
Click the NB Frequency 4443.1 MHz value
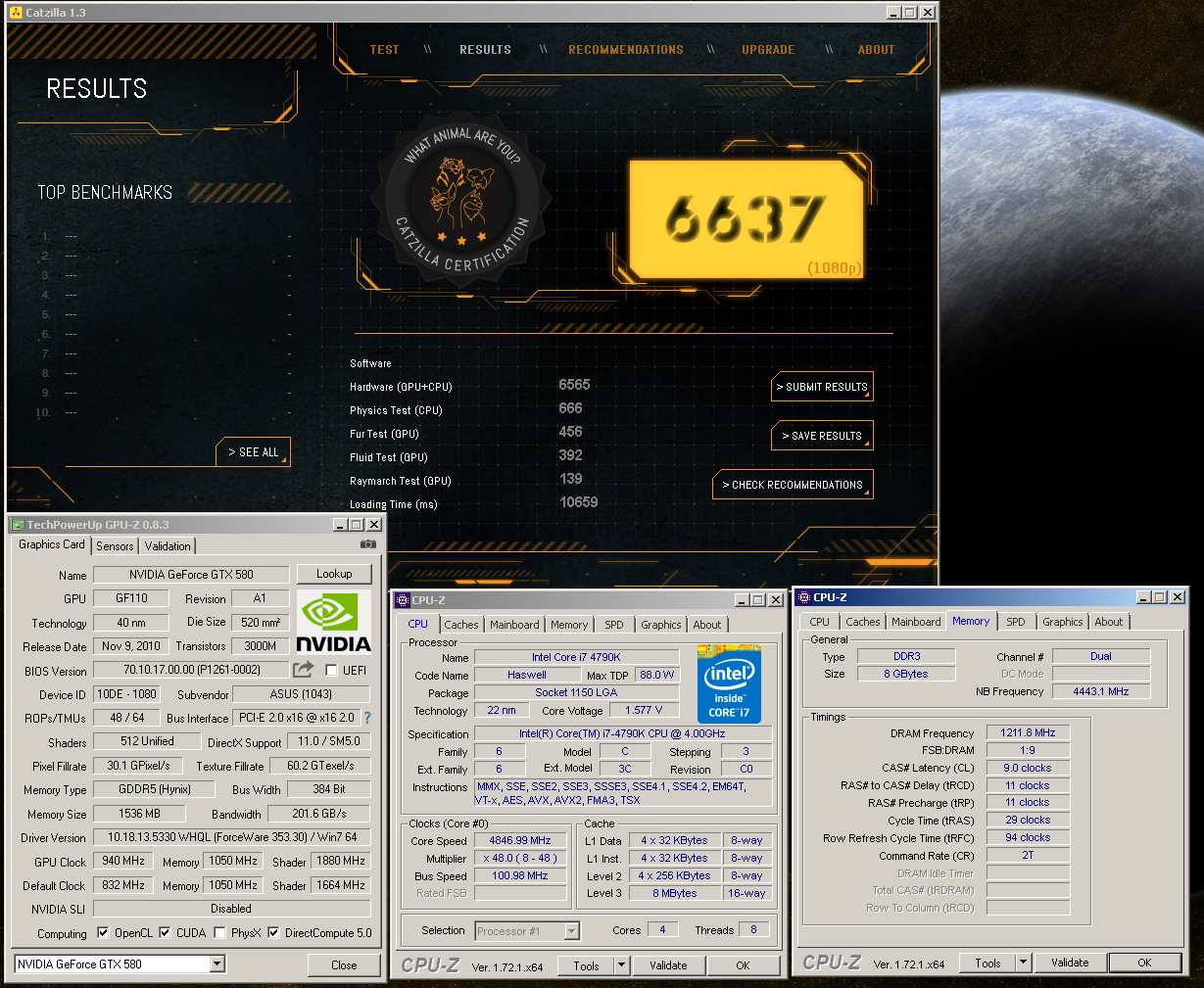[1101, 691]
